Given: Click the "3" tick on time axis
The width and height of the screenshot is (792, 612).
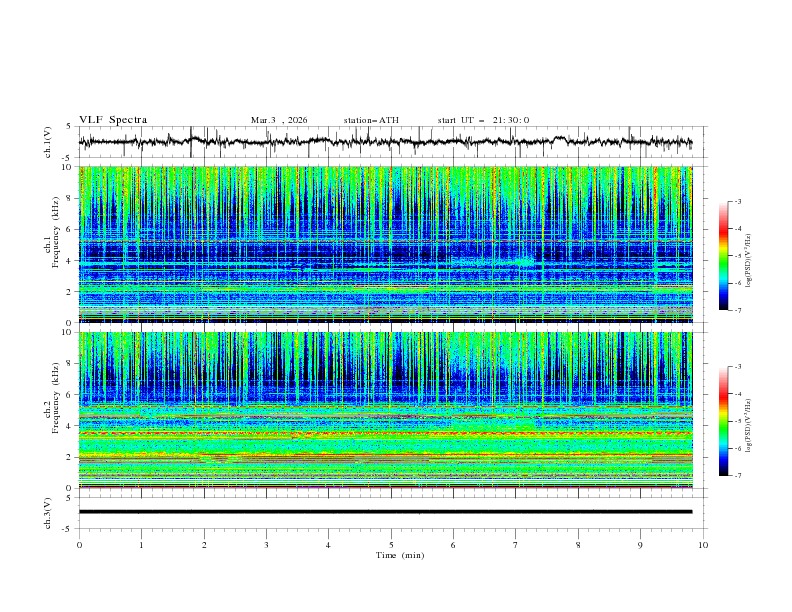Looking at the screenshot, I should [x=266, y=545].
